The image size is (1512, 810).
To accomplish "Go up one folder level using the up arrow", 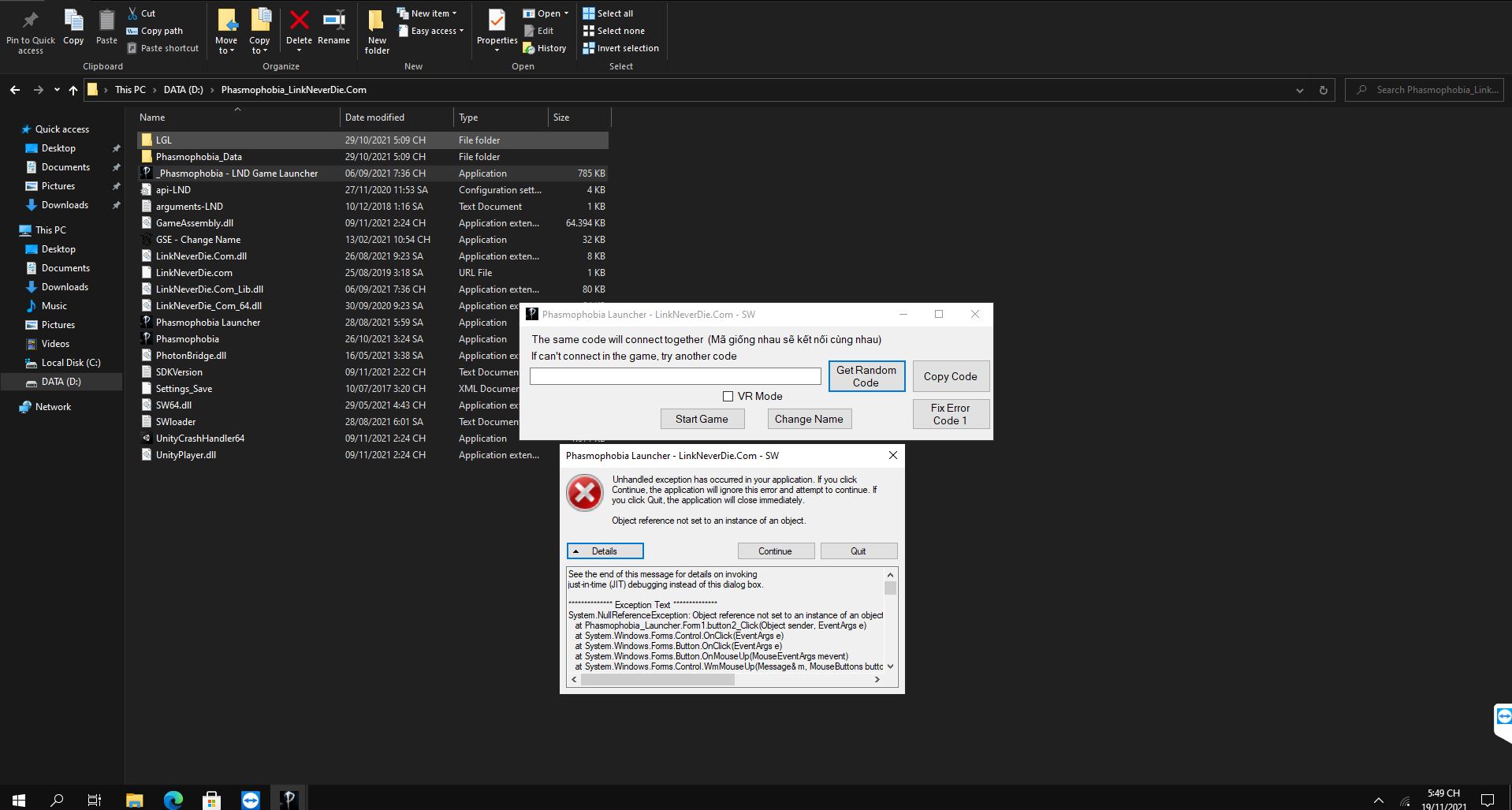I will 73,90.
